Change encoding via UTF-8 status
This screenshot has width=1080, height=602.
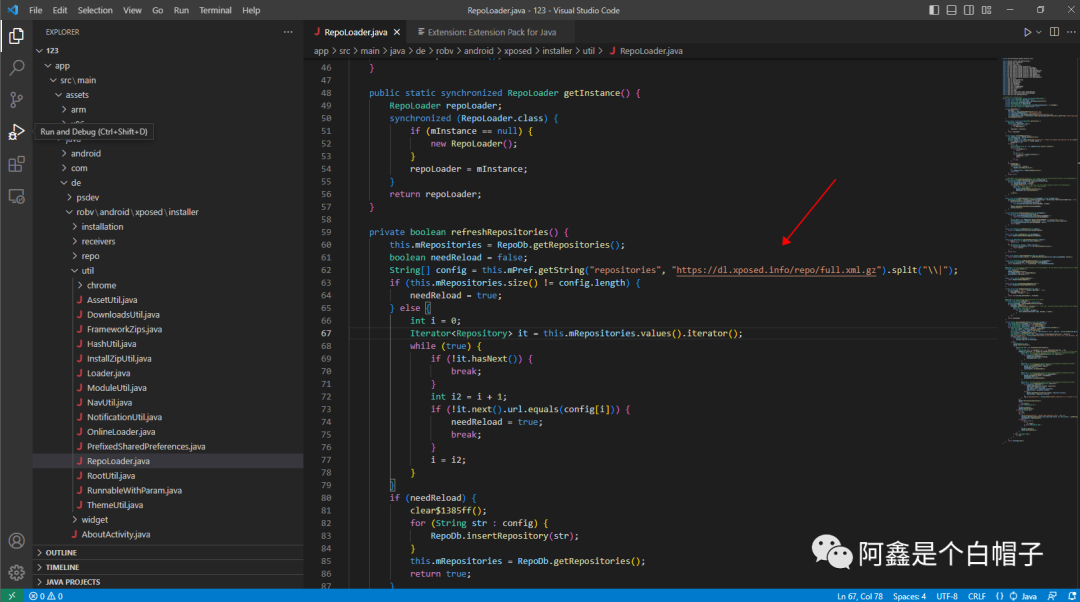point(947,596)
